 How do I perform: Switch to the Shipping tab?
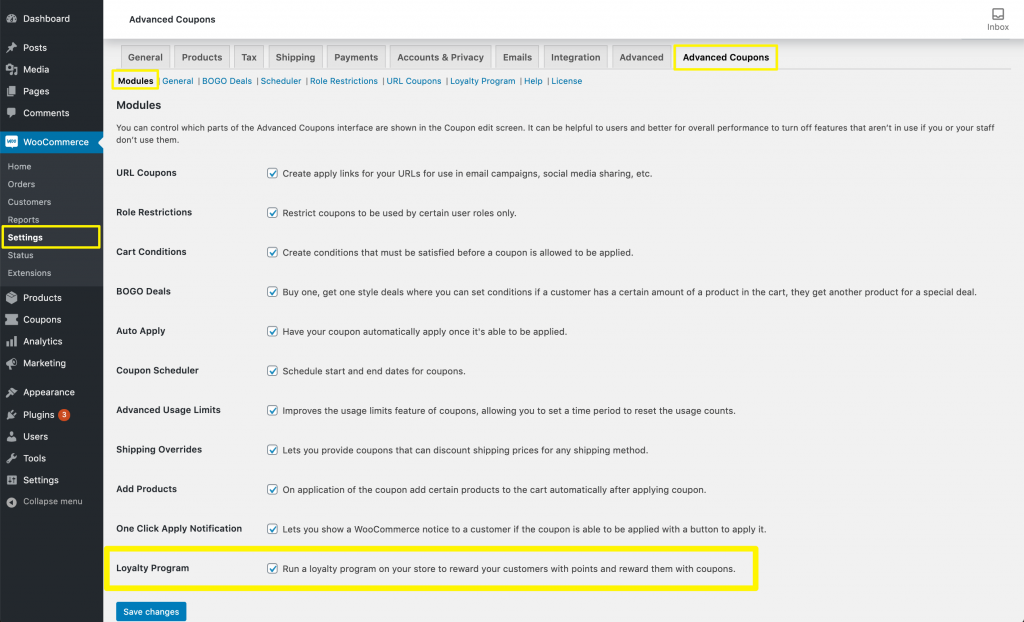coord(295,57)
